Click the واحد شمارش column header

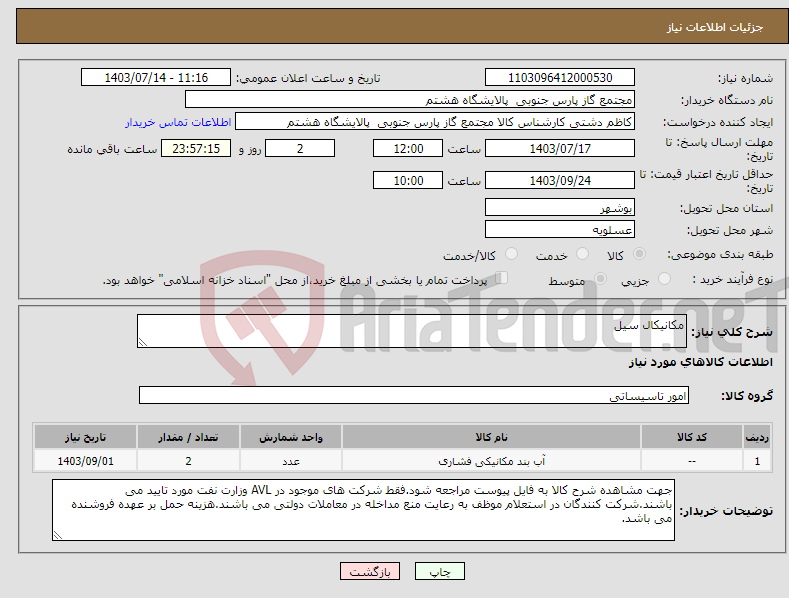point(291,437)
